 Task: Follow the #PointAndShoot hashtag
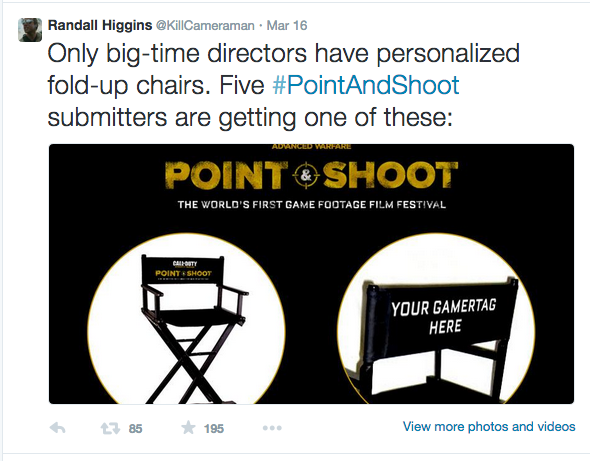point(366,85)
